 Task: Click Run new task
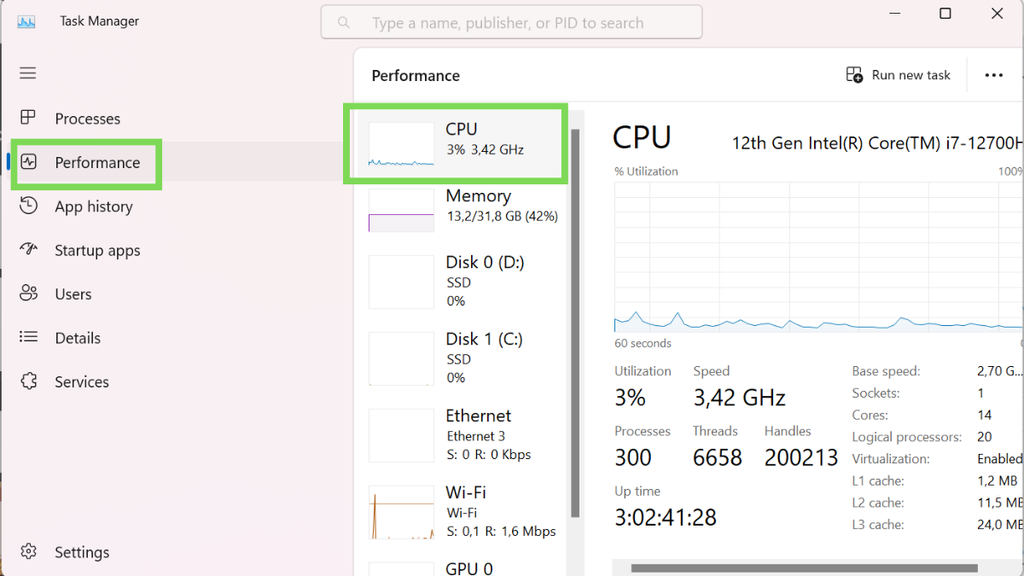897,74
